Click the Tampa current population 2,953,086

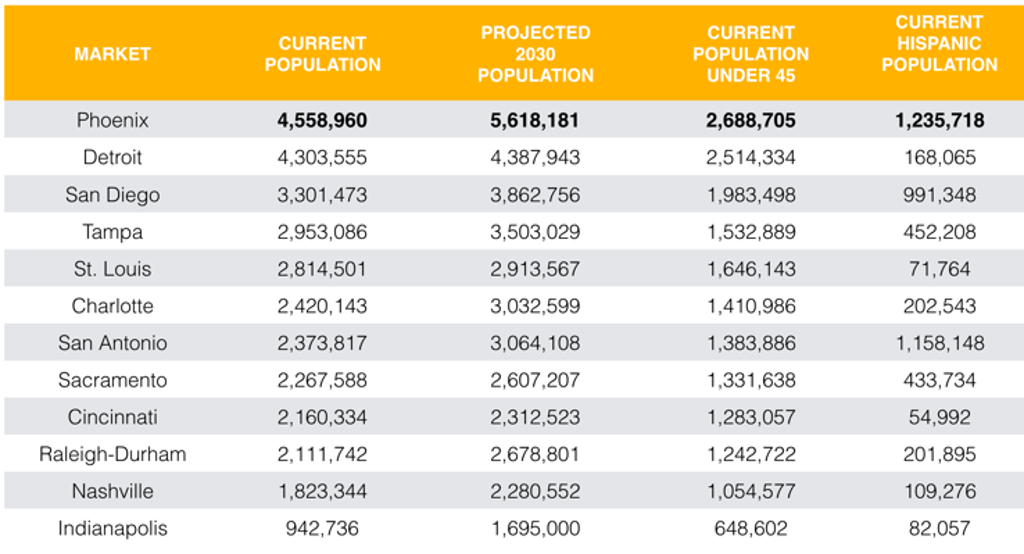pos(322,232)
